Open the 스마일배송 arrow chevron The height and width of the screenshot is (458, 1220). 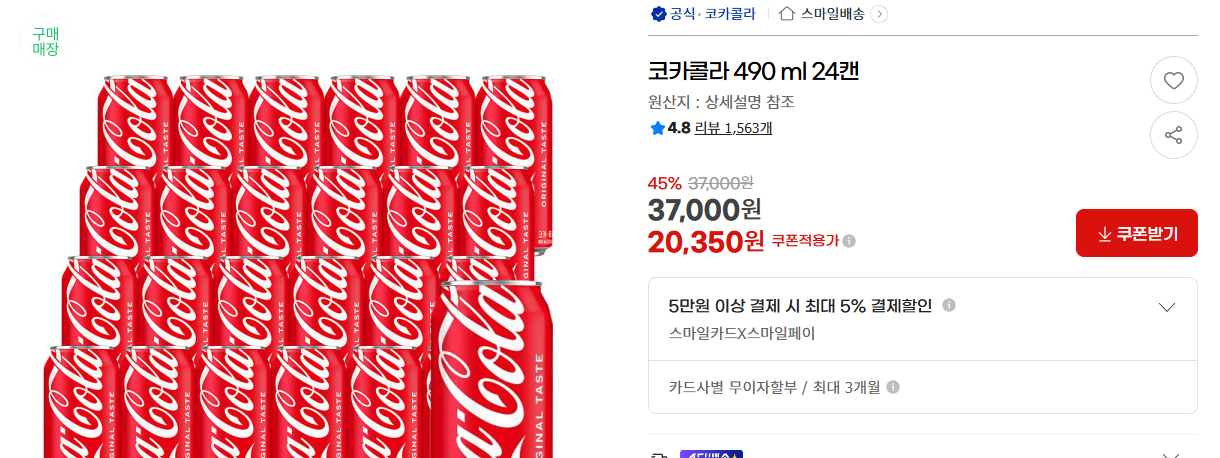[879, 14]
